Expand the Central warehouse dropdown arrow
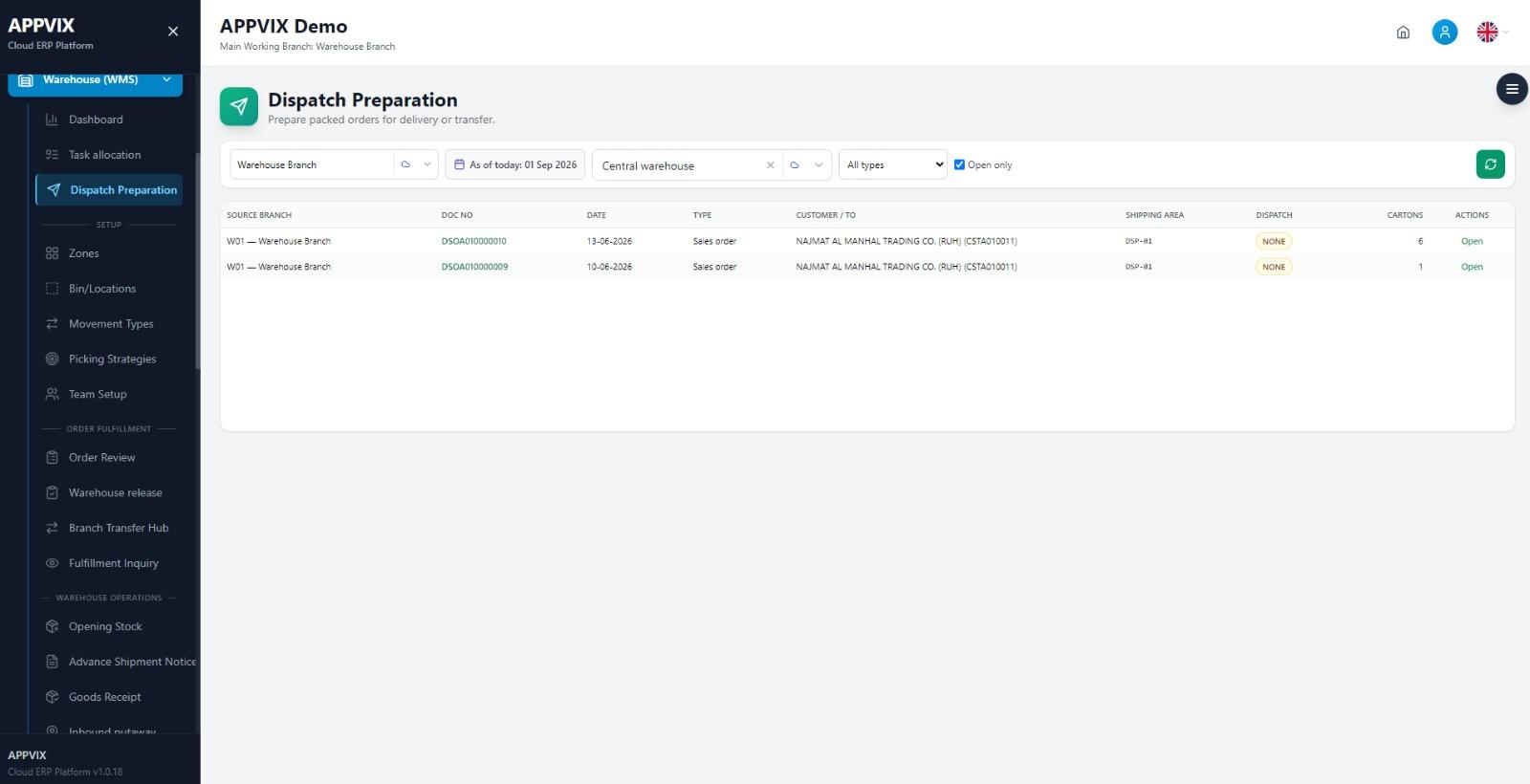 [x=819, y=165]
